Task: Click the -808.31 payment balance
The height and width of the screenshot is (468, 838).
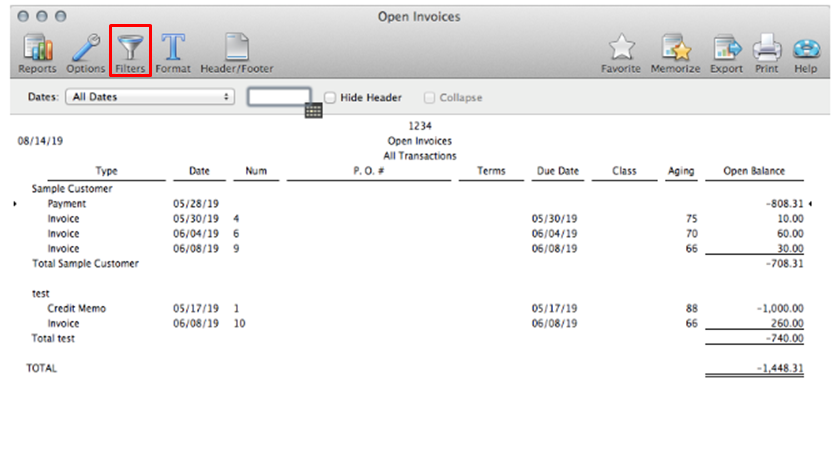Action: point(785,204)
